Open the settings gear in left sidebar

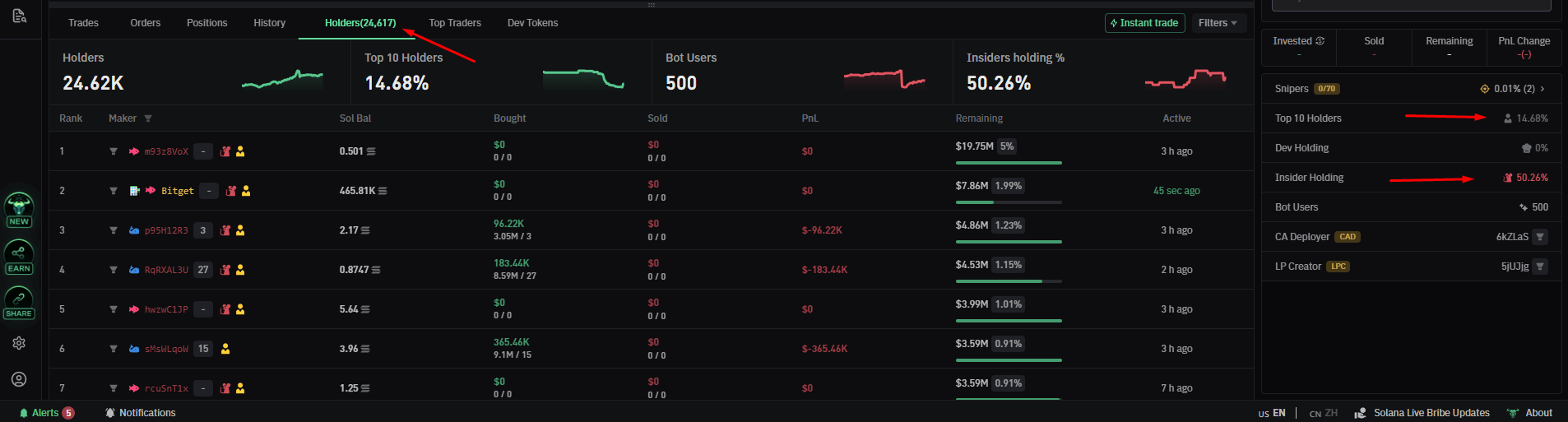coord(19,343)
